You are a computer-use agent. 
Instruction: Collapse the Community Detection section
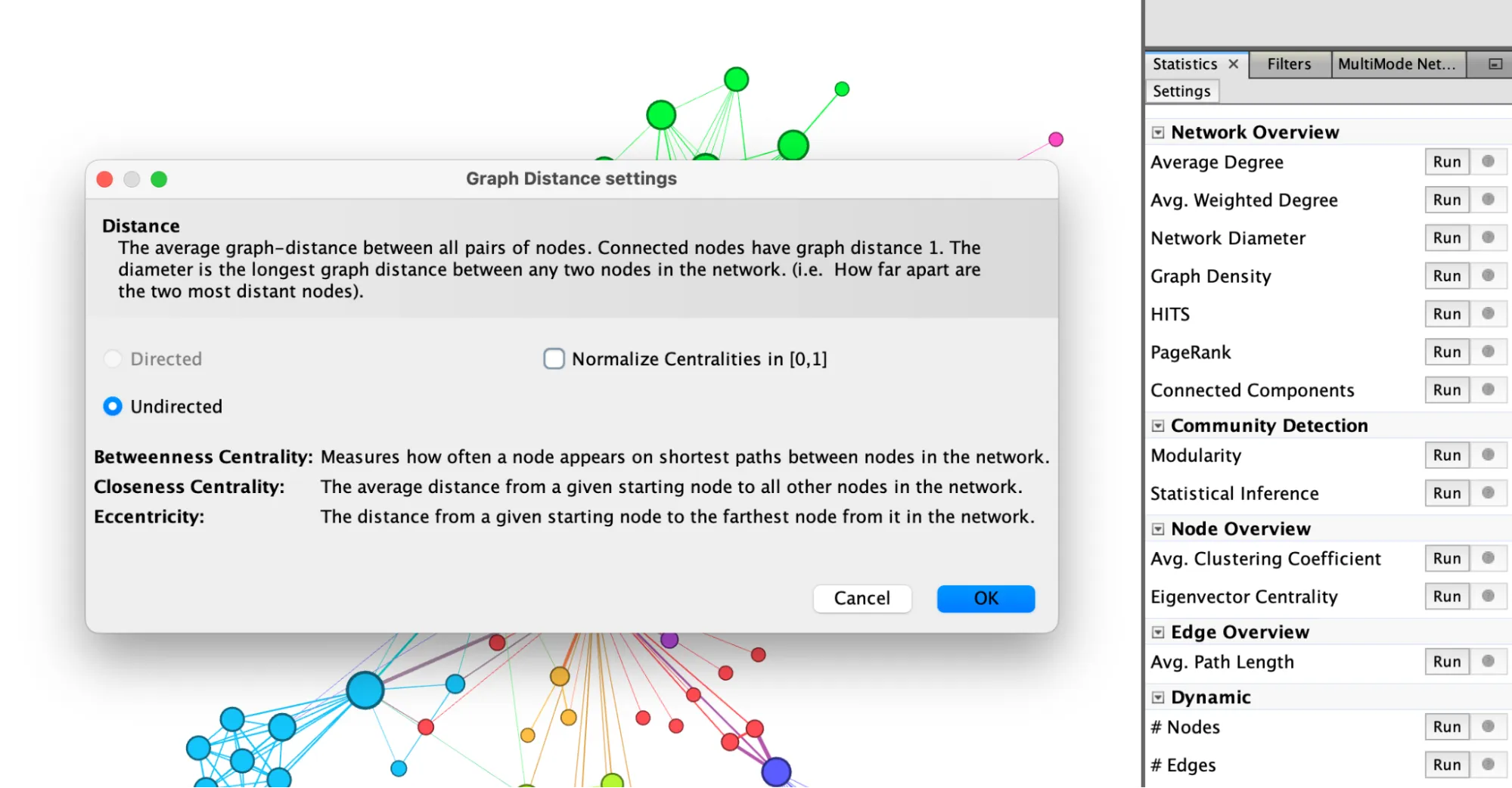(x=1157, y=427)
